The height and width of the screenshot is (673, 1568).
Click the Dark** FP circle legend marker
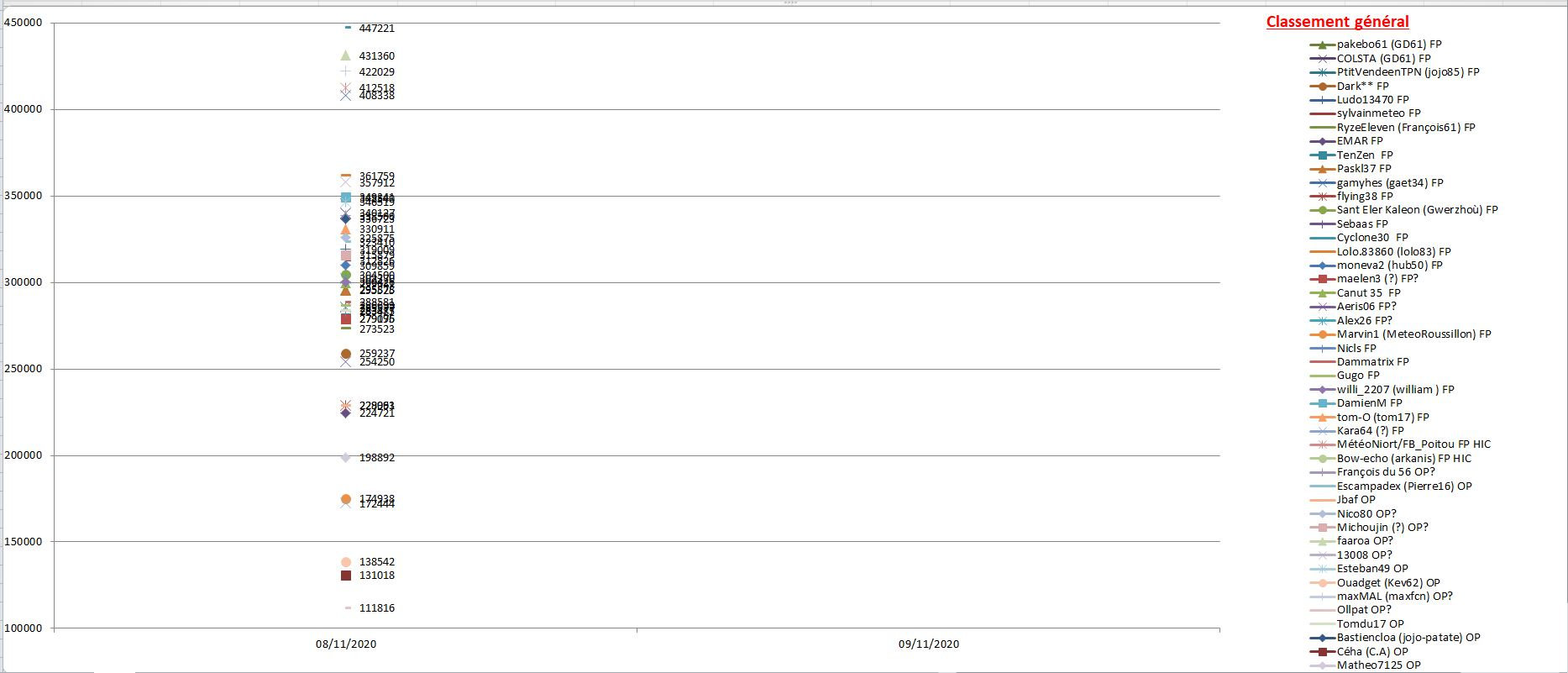click(x=1322, y=87)
